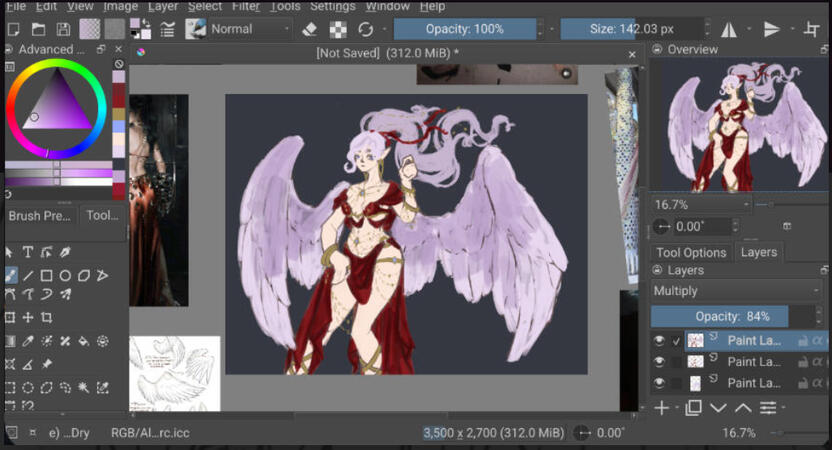This screenshot has width=832, height=450.
Task: Open the Multiply blending mode dropdown in Layers
Action: click(x=736, y=291)
